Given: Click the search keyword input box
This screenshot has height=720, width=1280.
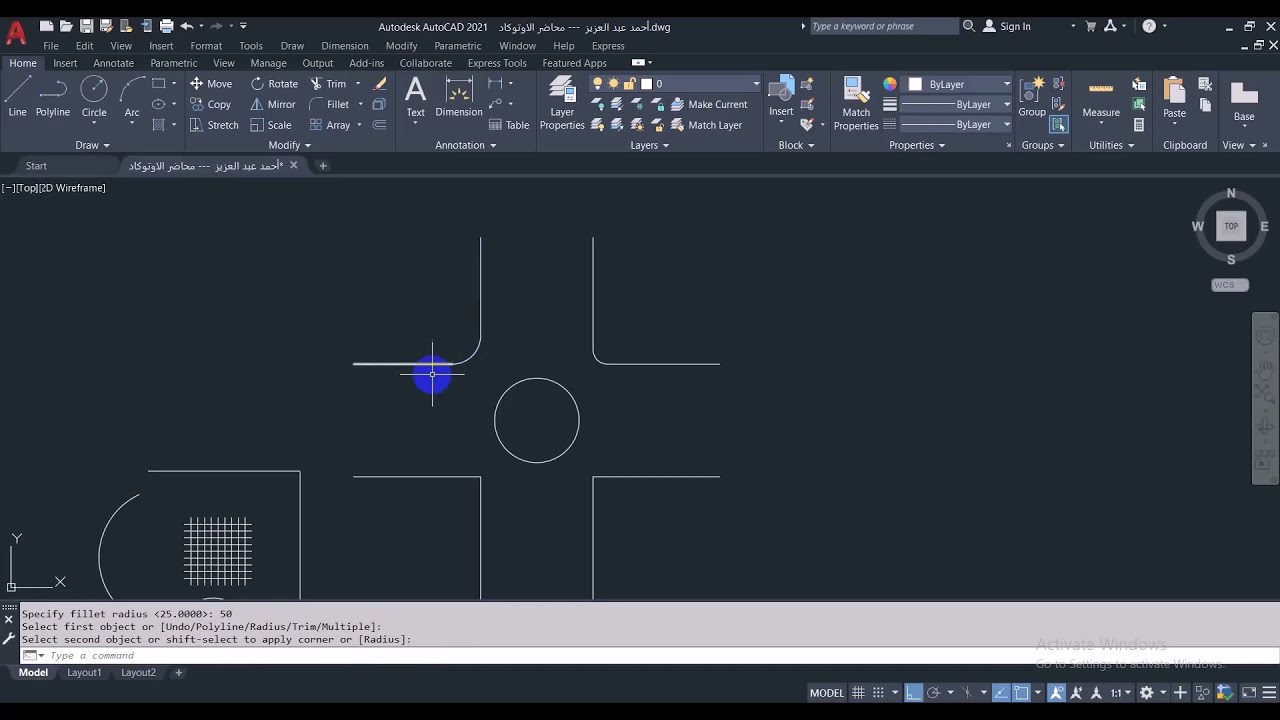Looking at the screenshot, I should 883,26.
